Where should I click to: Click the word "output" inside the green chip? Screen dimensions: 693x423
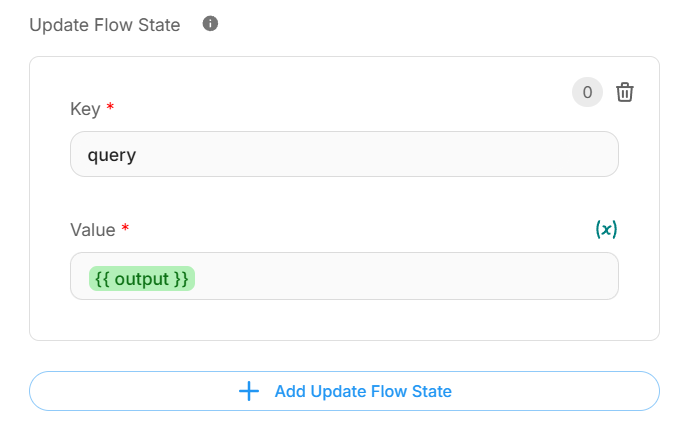coord(142,279)
